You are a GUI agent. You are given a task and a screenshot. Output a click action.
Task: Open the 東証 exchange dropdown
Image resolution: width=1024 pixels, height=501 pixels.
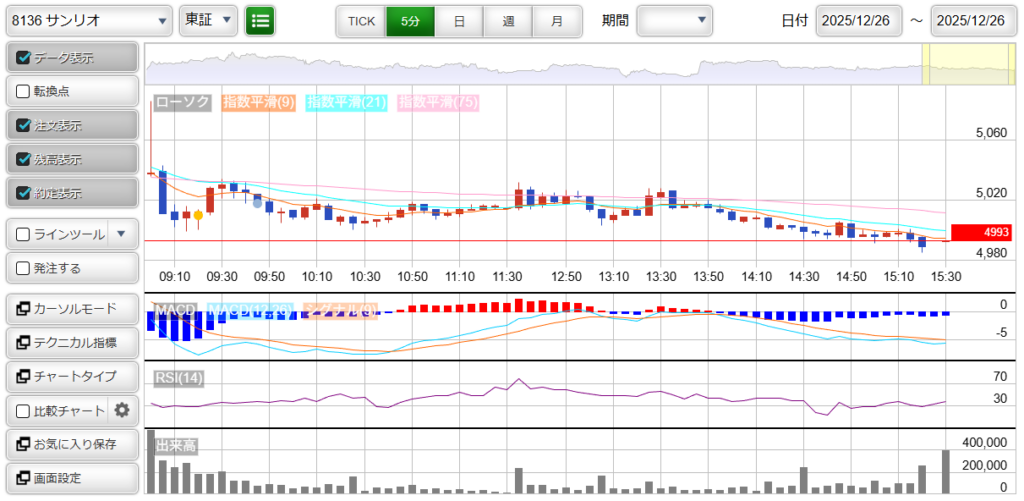point(208,20)
